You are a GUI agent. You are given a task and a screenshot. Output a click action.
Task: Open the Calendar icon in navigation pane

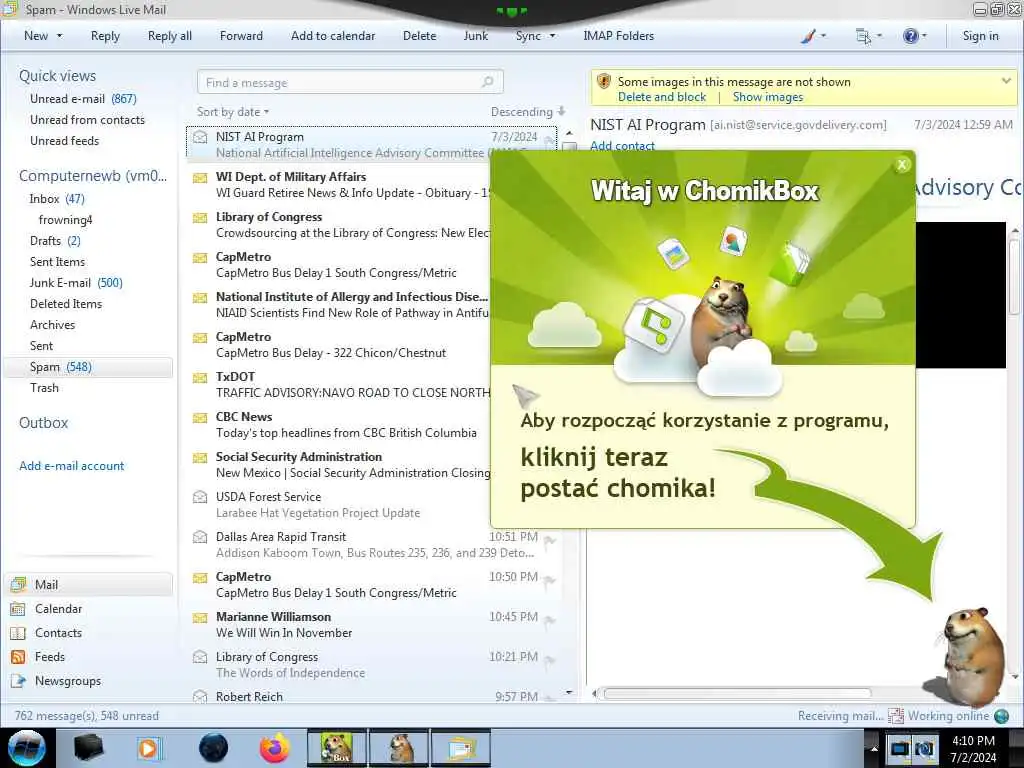(18, 609)
